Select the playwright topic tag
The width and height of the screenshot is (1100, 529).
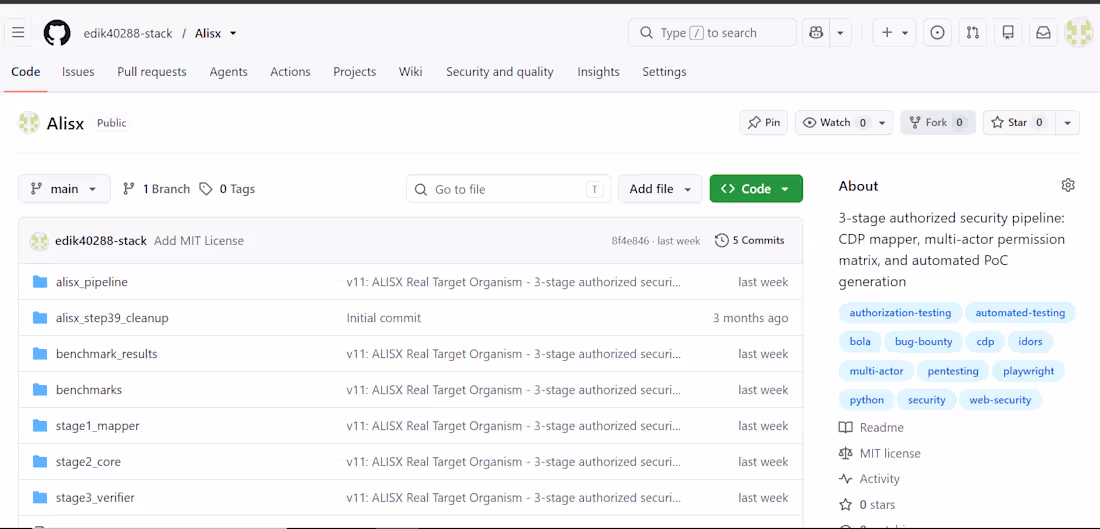[x=1028, y=371]
